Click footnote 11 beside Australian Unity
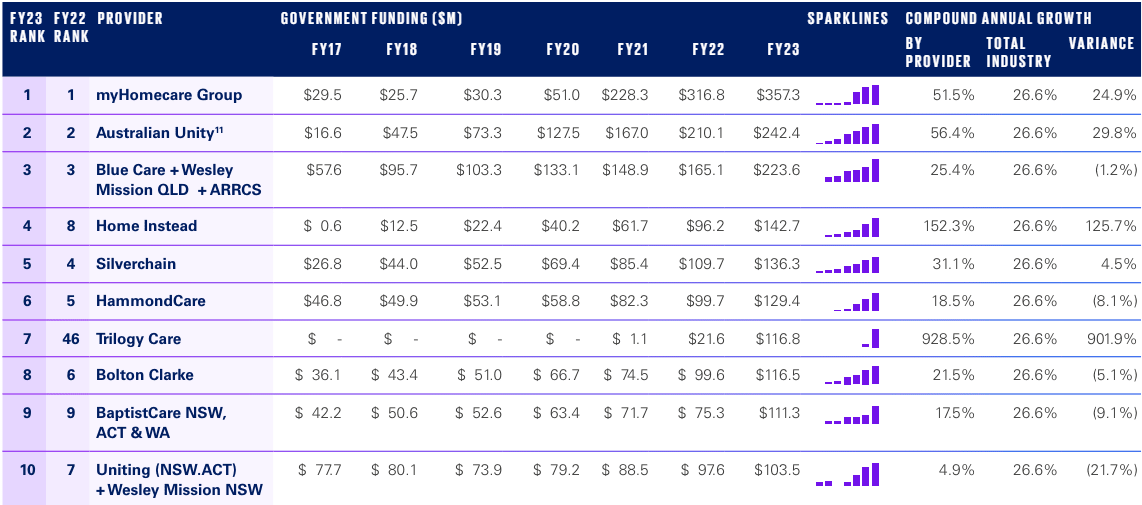The width and height of the screenshot is (1142, 505). tap(218, 129)
